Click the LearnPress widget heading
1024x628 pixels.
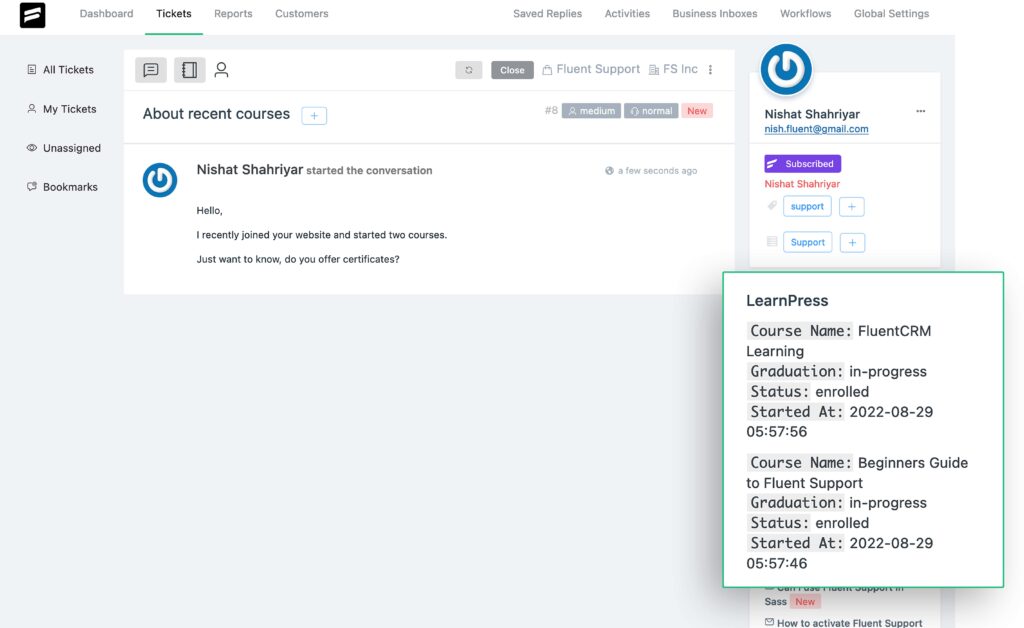point(787,301)
